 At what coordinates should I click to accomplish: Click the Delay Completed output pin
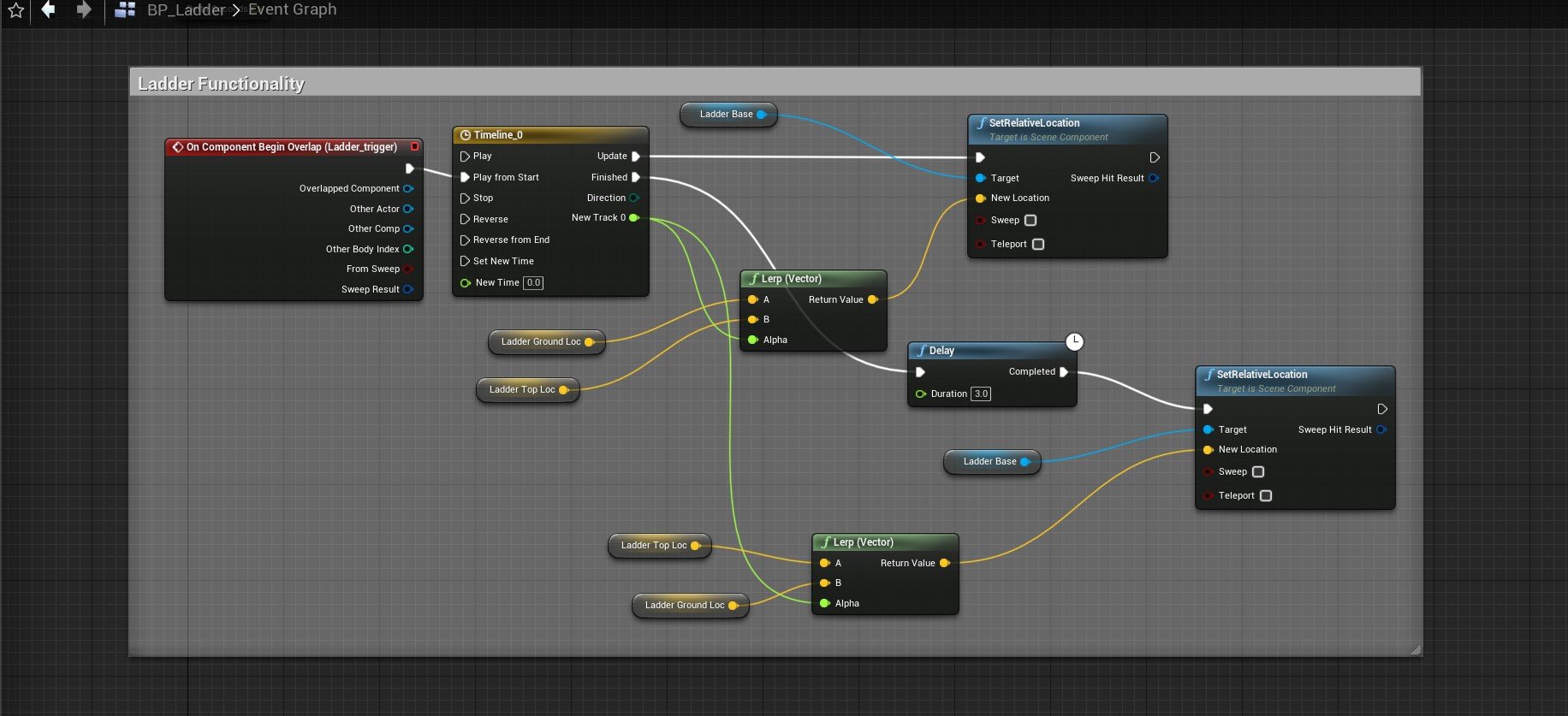pyautogui.click(x=1064, y=372)
